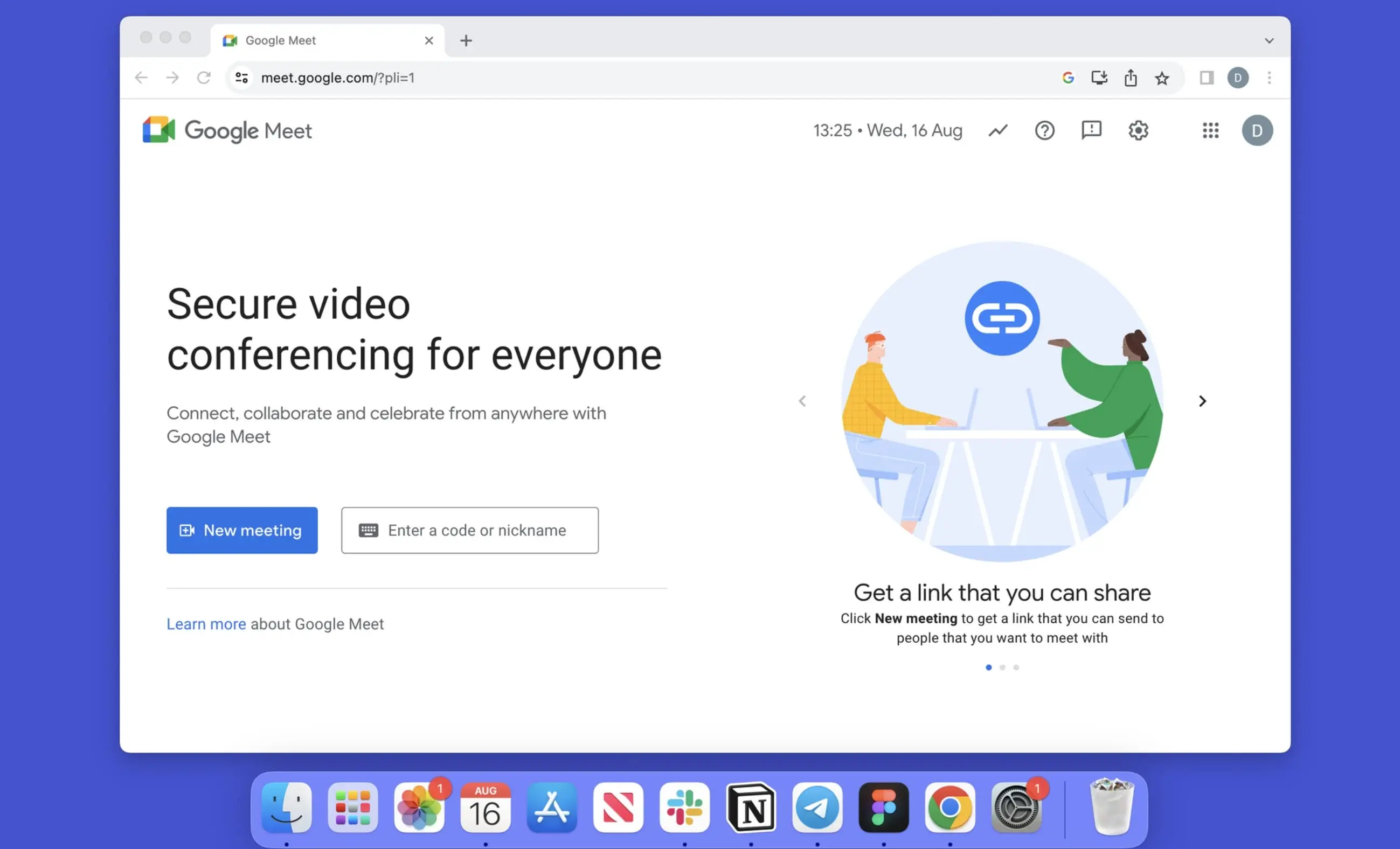Select the second carousel indicator dot
1400x849 pixels.
click(x=1002, y=667)
